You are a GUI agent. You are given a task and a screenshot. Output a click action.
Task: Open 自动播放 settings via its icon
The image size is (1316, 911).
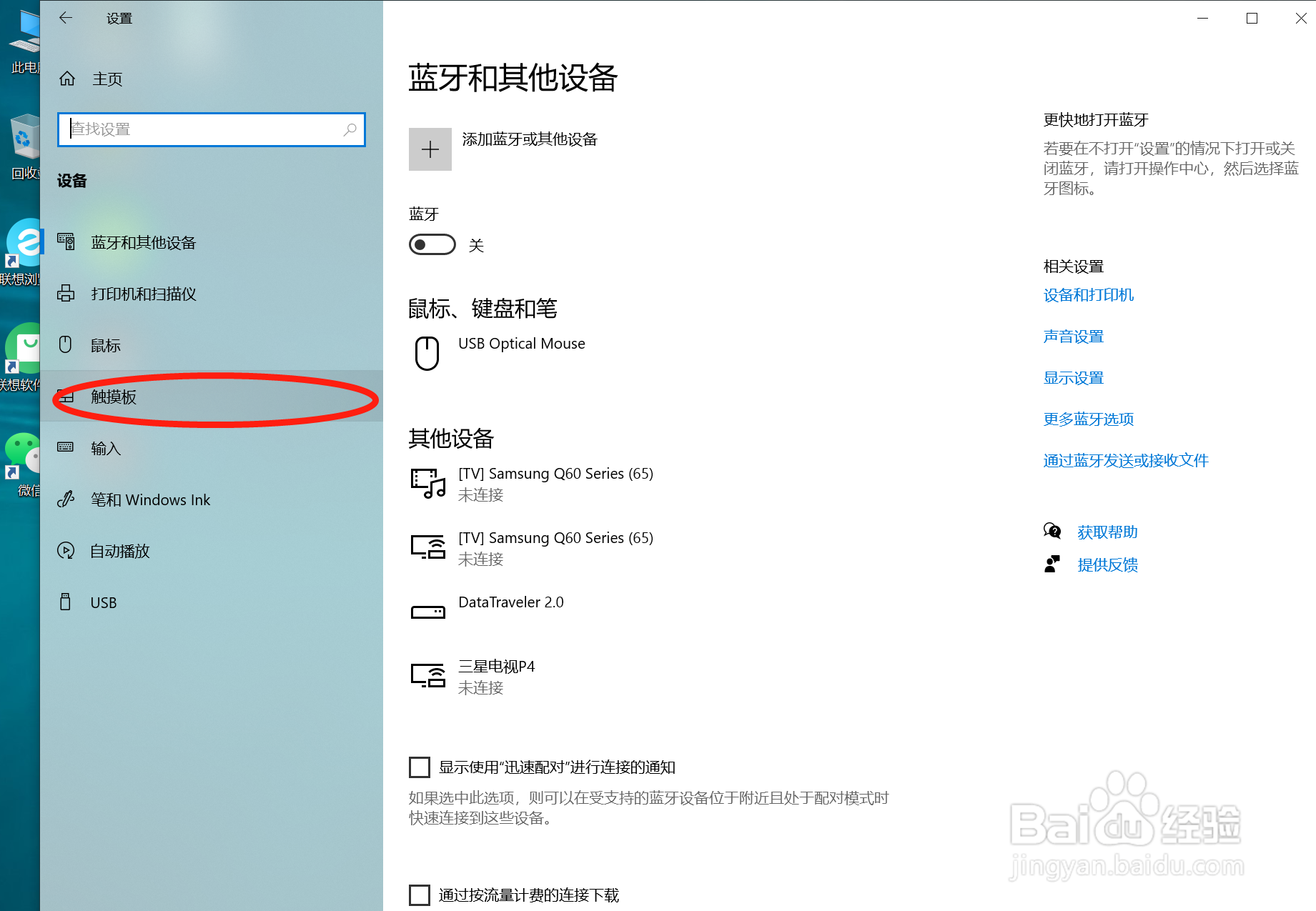[x=66, y=550]
